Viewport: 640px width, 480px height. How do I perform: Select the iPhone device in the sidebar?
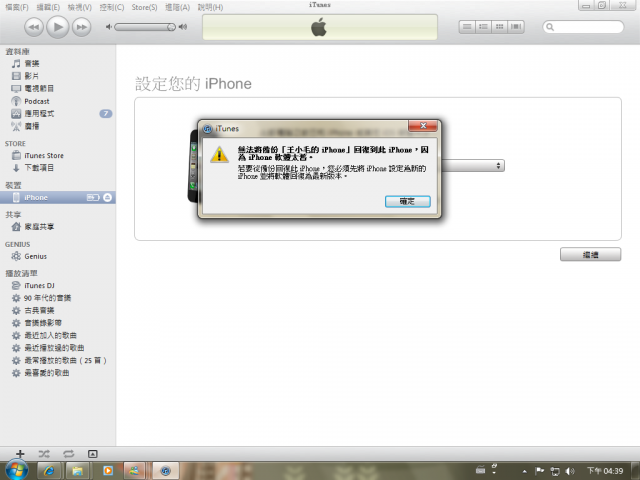[57, 198]
